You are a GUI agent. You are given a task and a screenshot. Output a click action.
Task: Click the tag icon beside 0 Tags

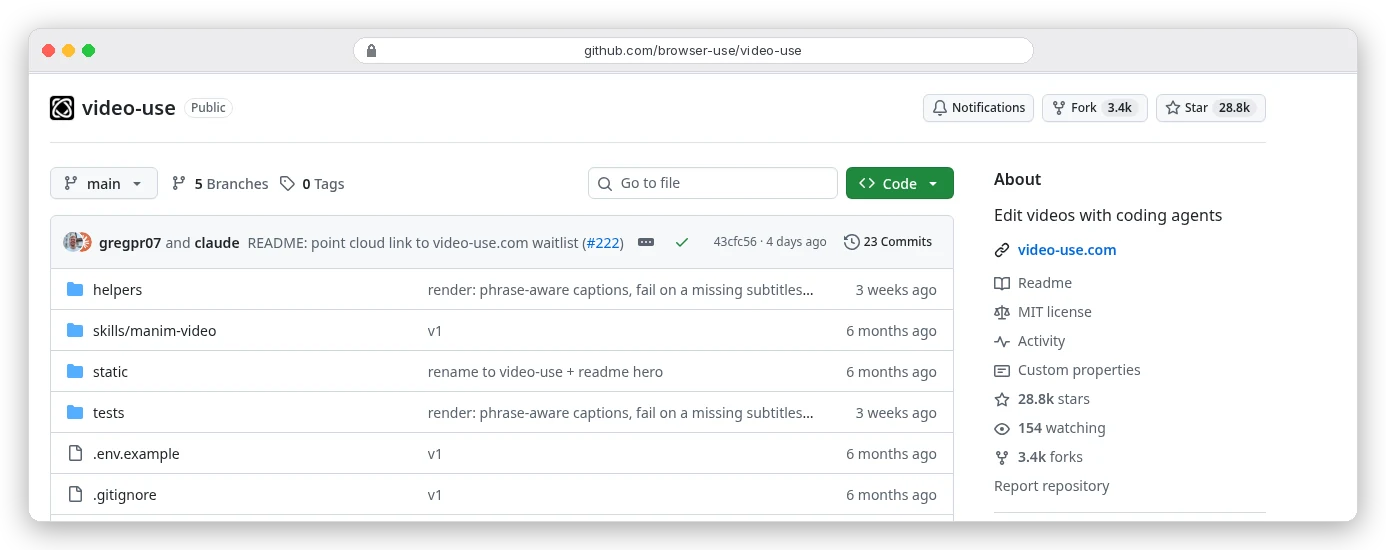point(287,183)
